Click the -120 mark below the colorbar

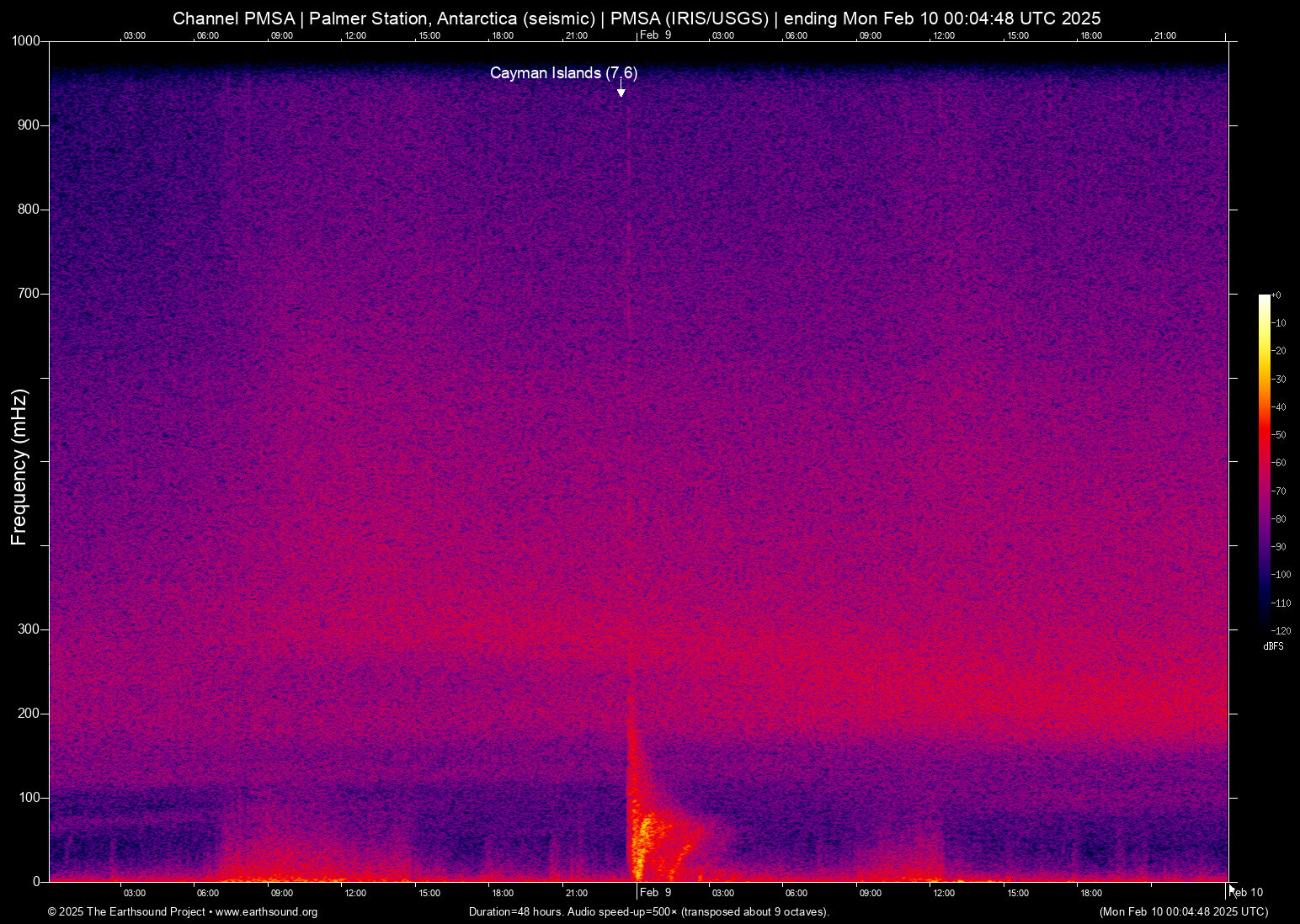click(x=1279, y=630)
